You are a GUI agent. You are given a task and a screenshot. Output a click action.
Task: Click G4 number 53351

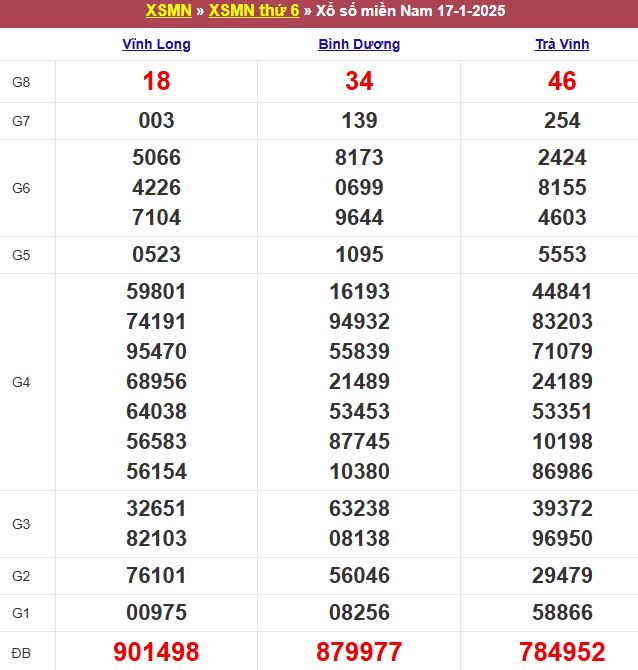(562, 411)
